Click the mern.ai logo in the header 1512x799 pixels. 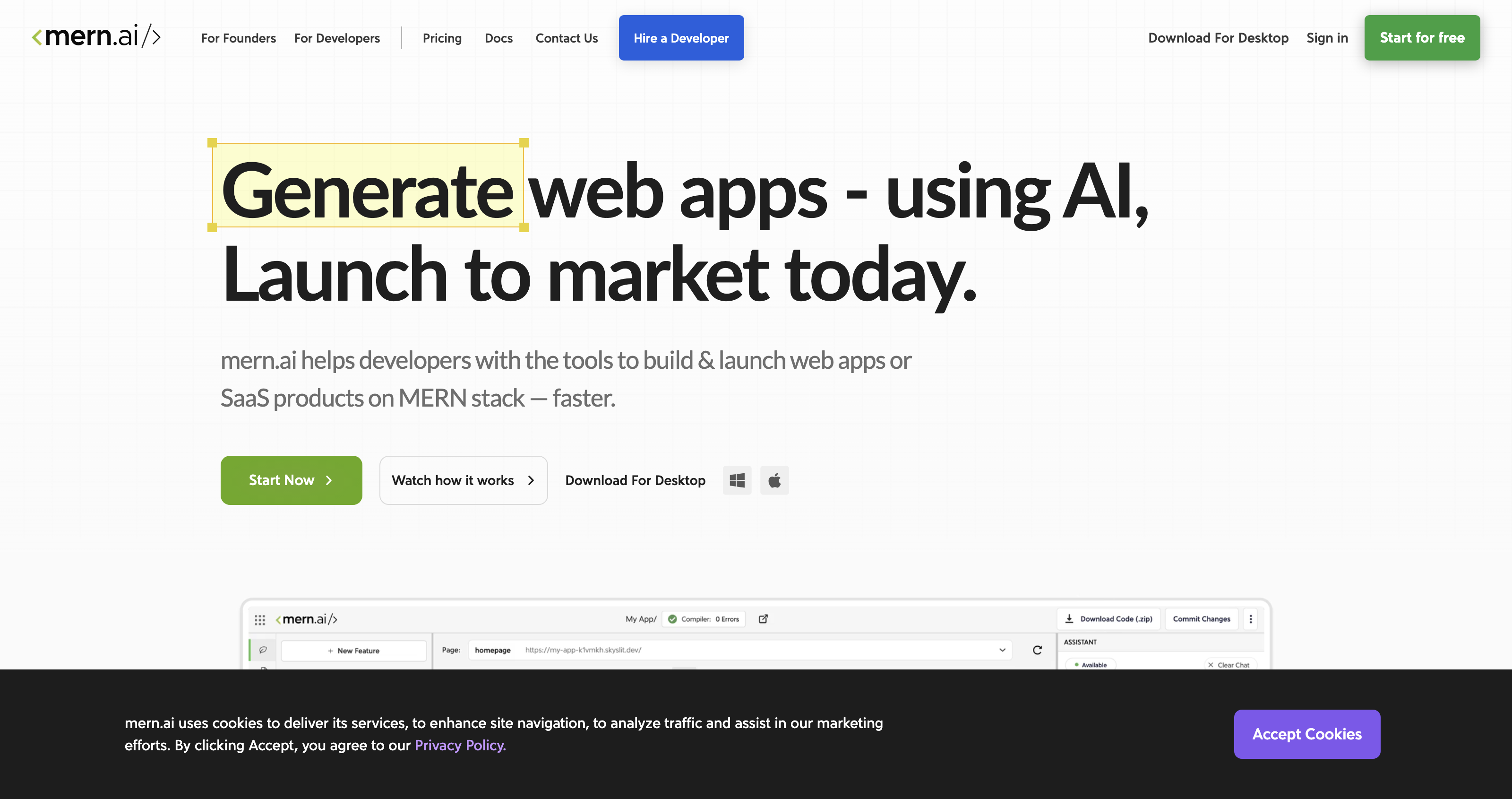click(96, 36)
